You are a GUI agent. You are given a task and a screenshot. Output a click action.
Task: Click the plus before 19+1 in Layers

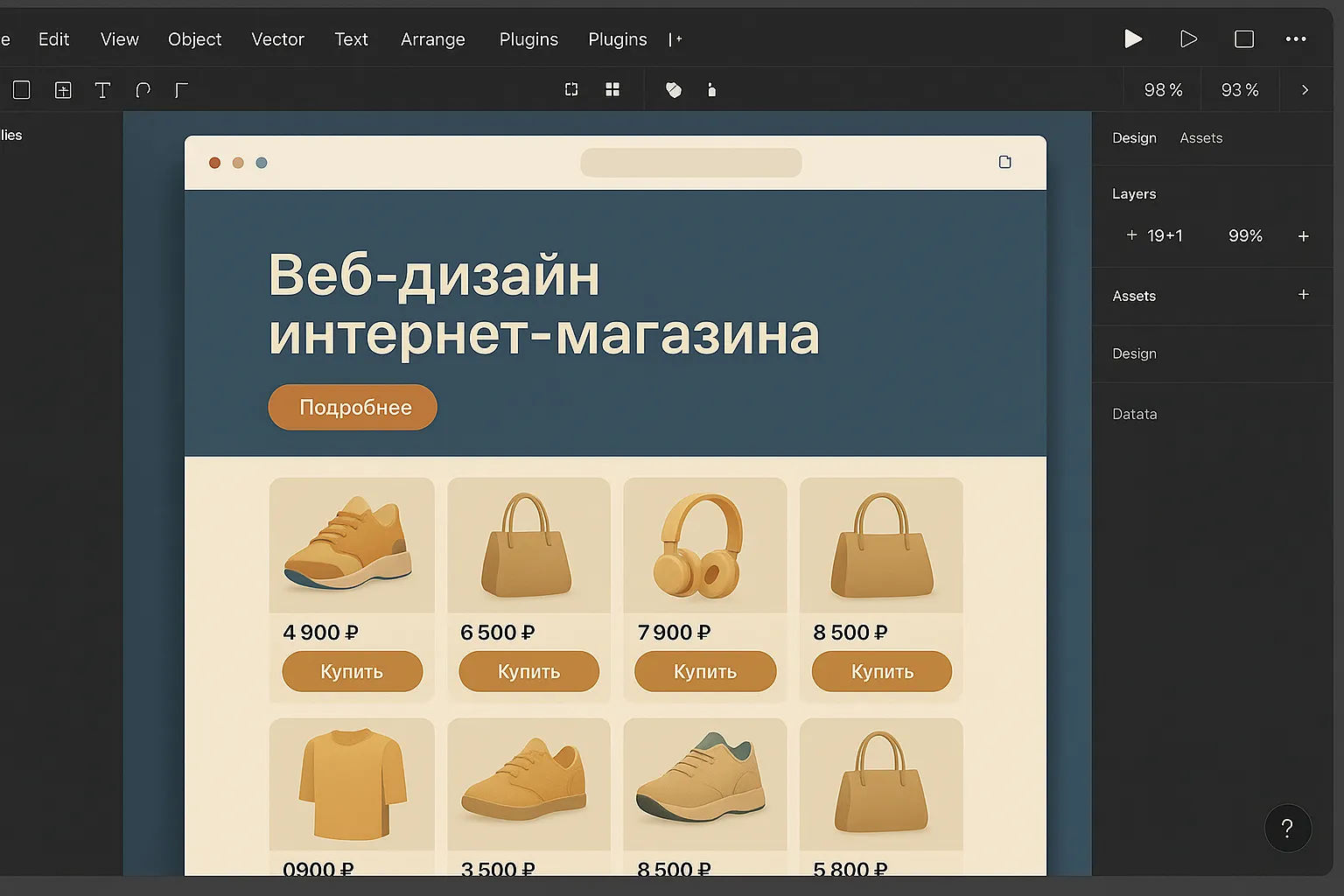point(1131,234)
